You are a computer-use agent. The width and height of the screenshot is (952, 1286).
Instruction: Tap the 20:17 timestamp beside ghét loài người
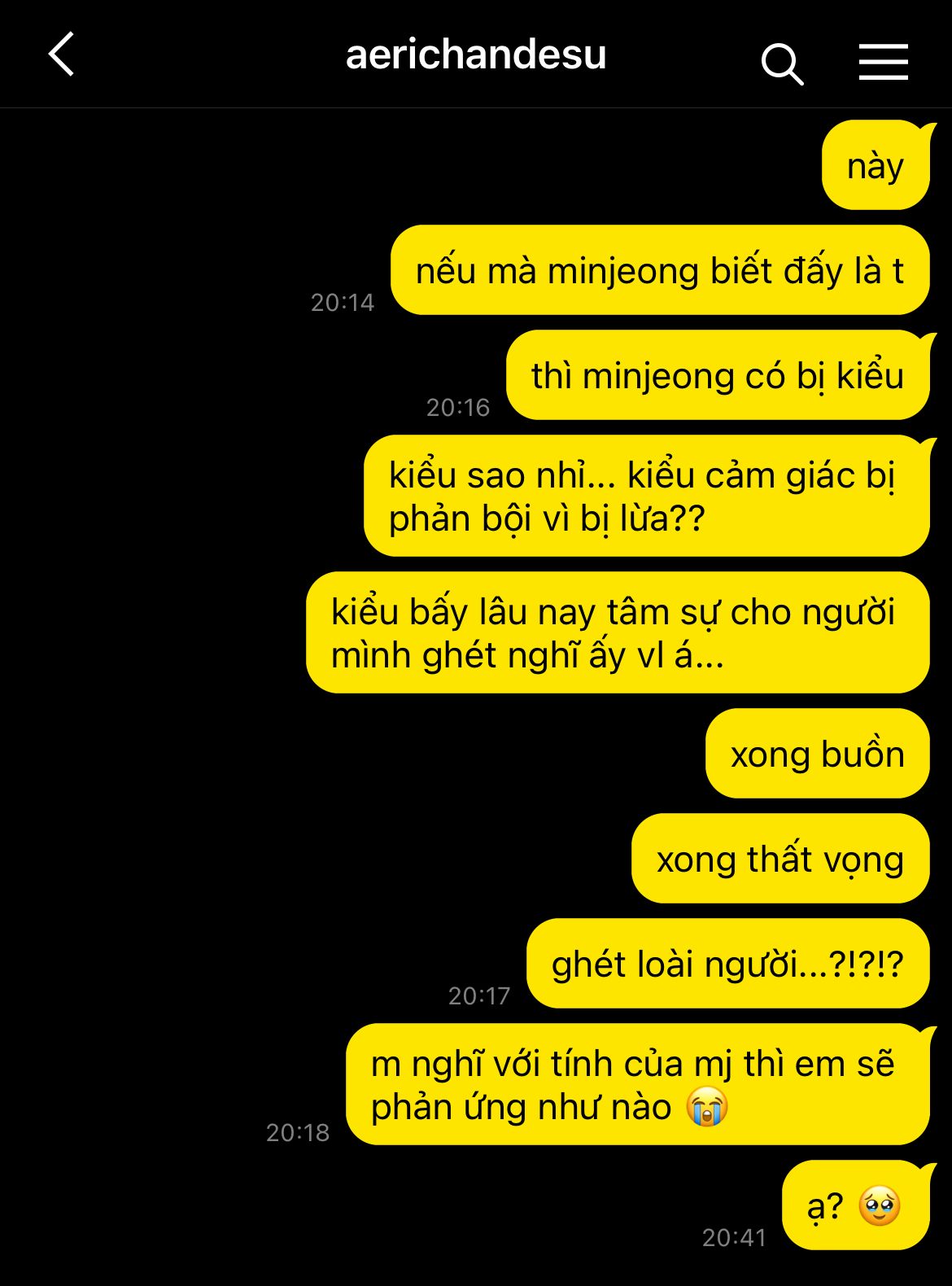479,995
